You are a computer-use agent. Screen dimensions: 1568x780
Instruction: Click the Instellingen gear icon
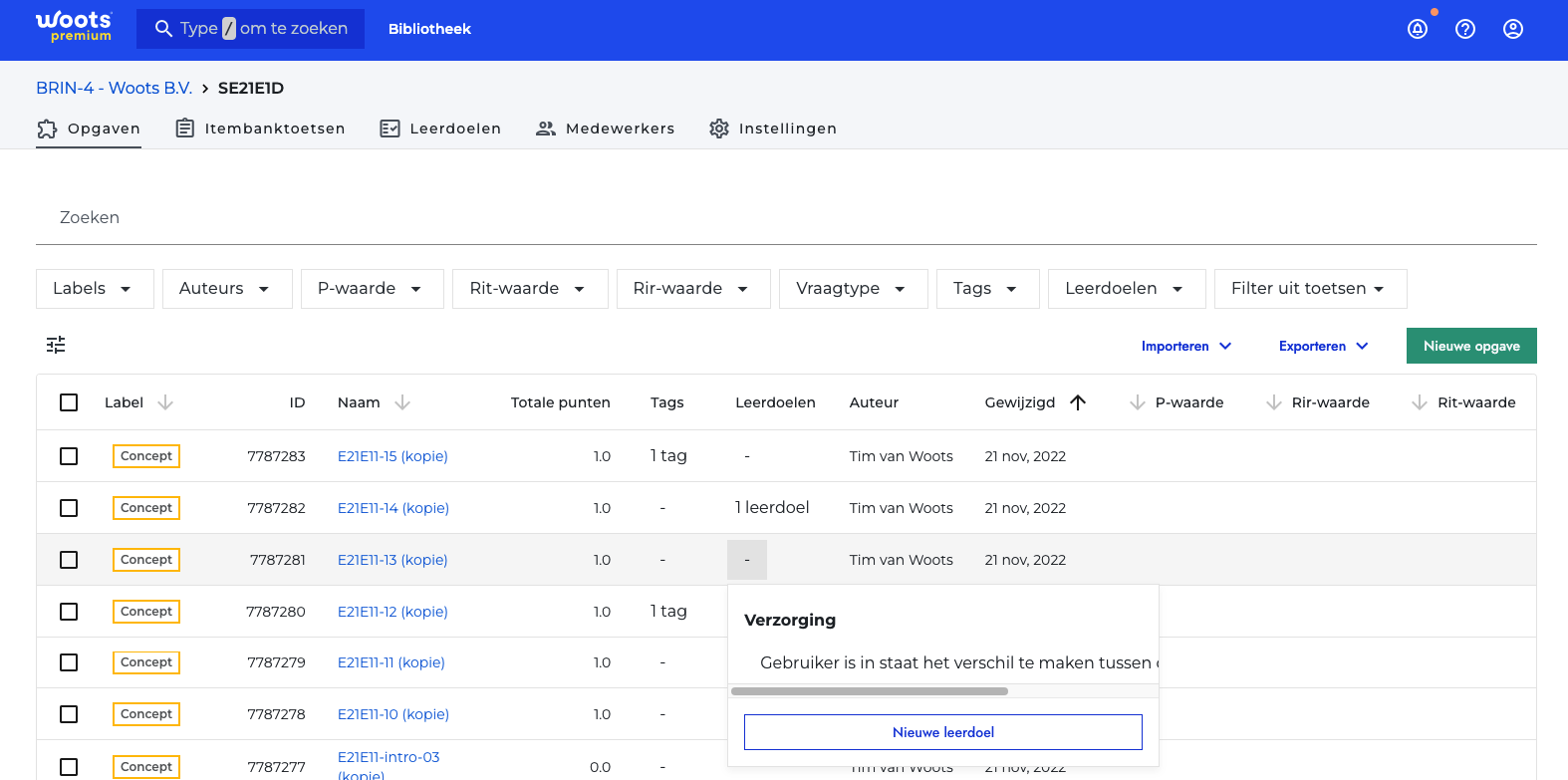[x=719, y=129]
